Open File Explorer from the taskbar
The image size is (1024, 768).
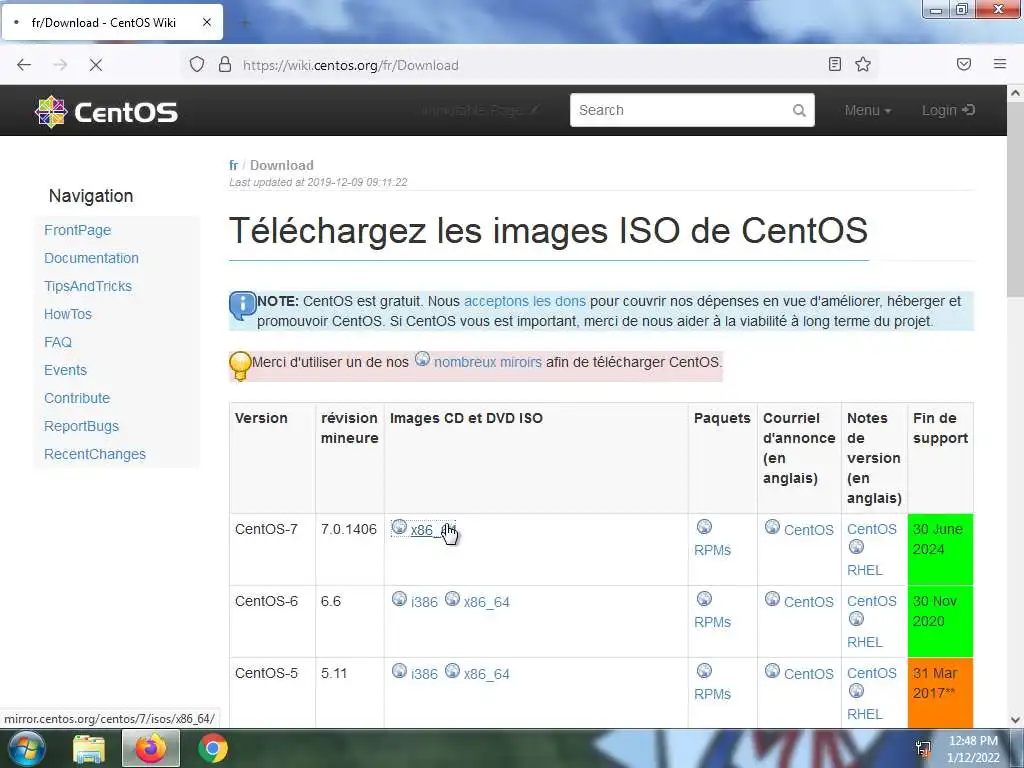(x=89, y=748)
